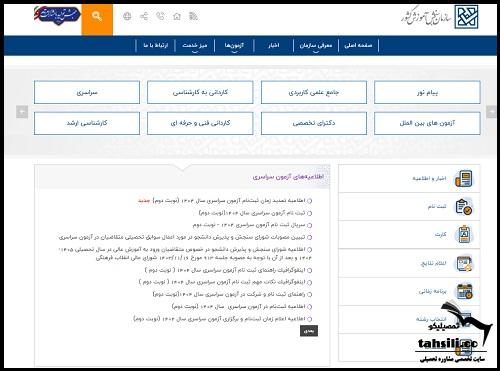Click the blue badge logo at top left
This screenshot has height=371, width=500.
[57, 15]
